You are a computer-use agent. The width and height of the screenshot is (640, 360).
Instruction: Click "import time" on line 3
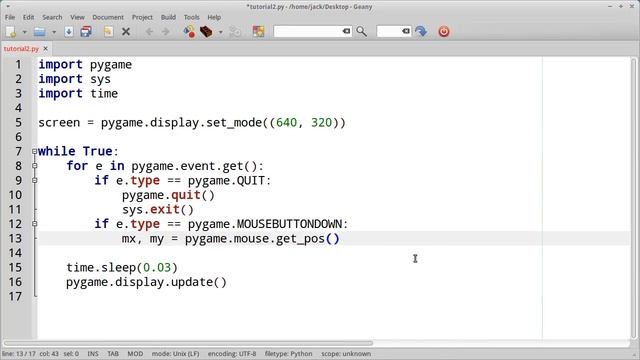[x=78, y=93]
